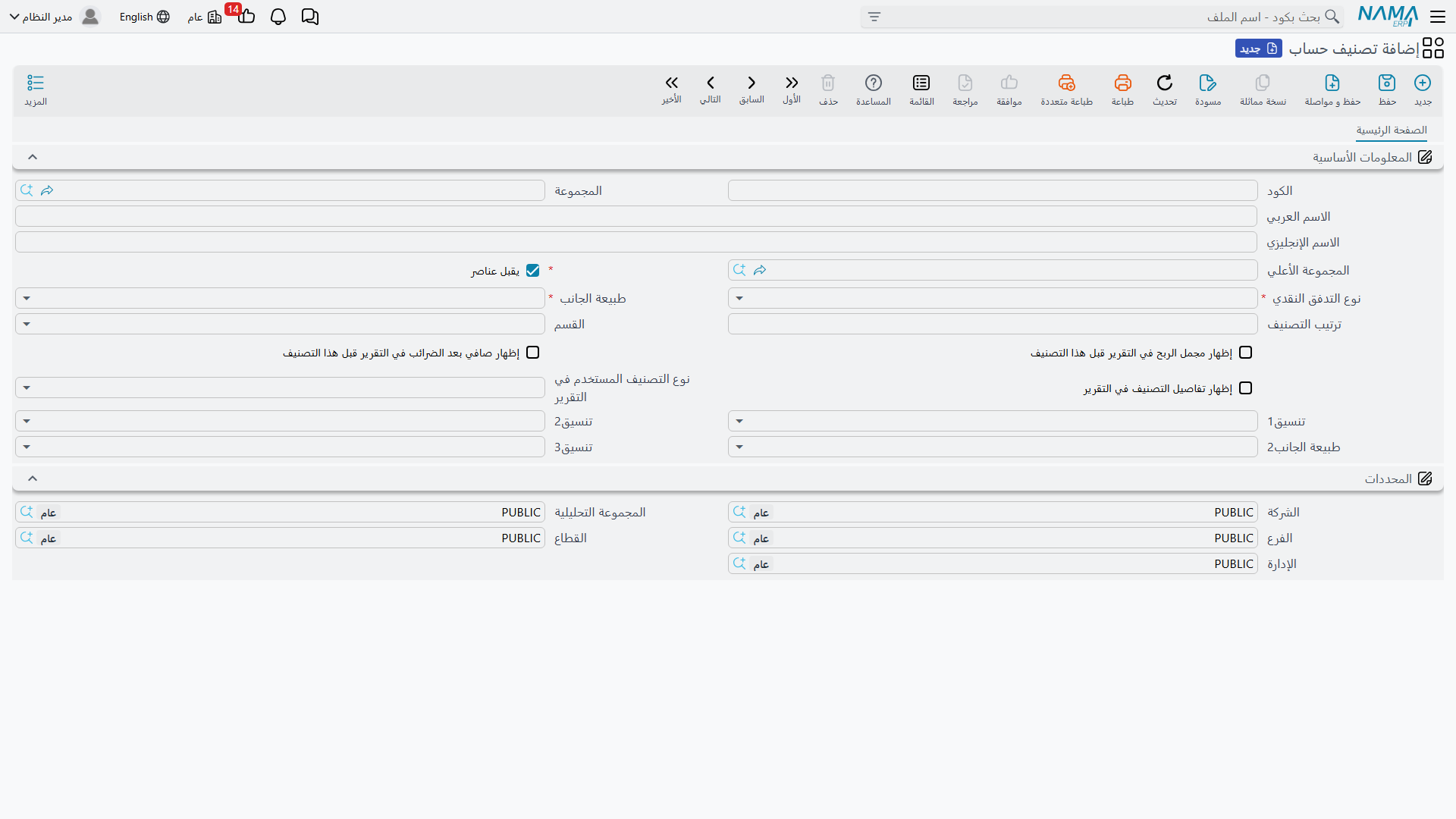Click the مراجعة (Review) icon
Viewport: 1456px width, 819px height.
click(965, 83)
